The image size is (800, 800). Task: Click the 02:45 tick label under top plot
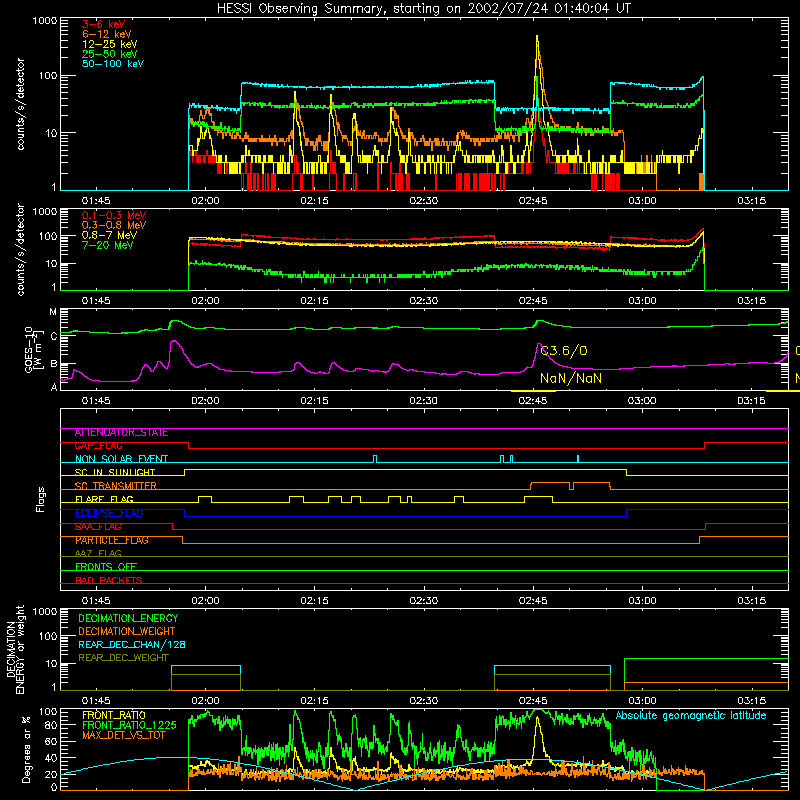[x=533, y=201]
